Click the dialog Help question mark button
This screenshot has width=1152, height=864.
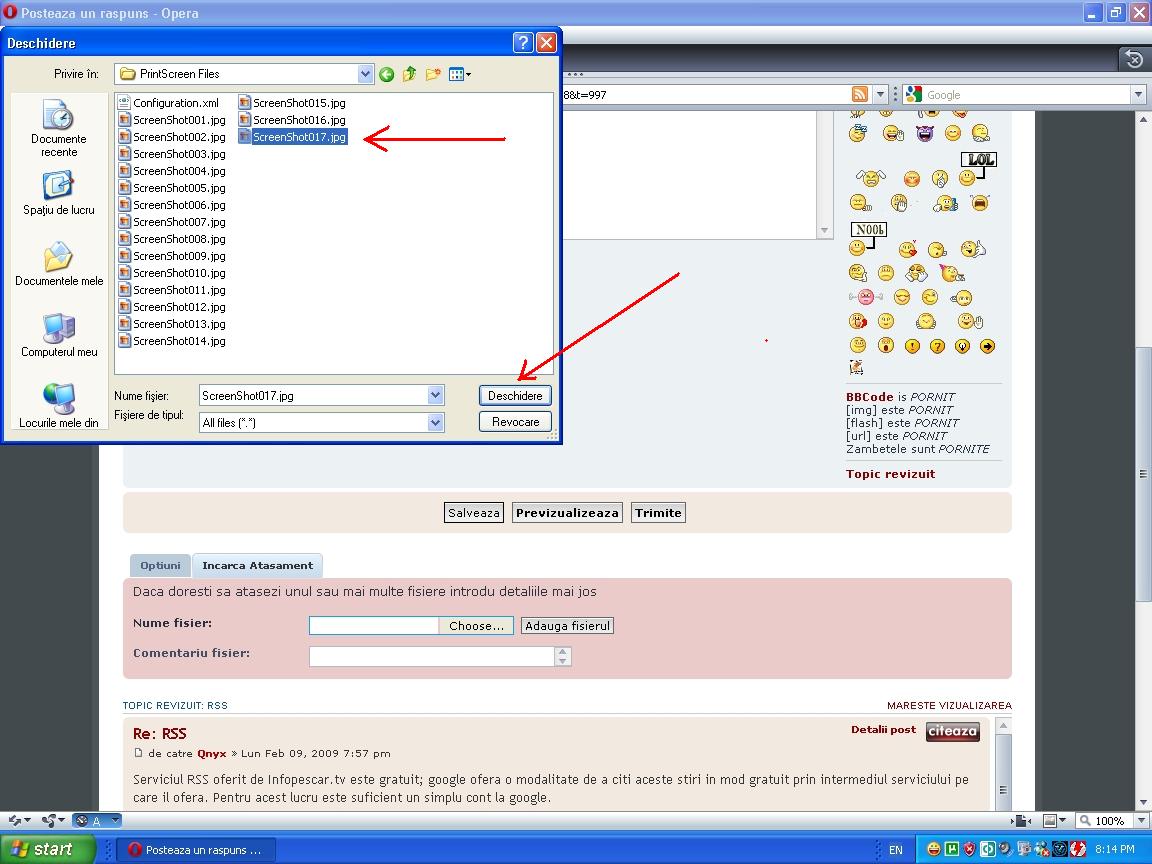point(522,43)
